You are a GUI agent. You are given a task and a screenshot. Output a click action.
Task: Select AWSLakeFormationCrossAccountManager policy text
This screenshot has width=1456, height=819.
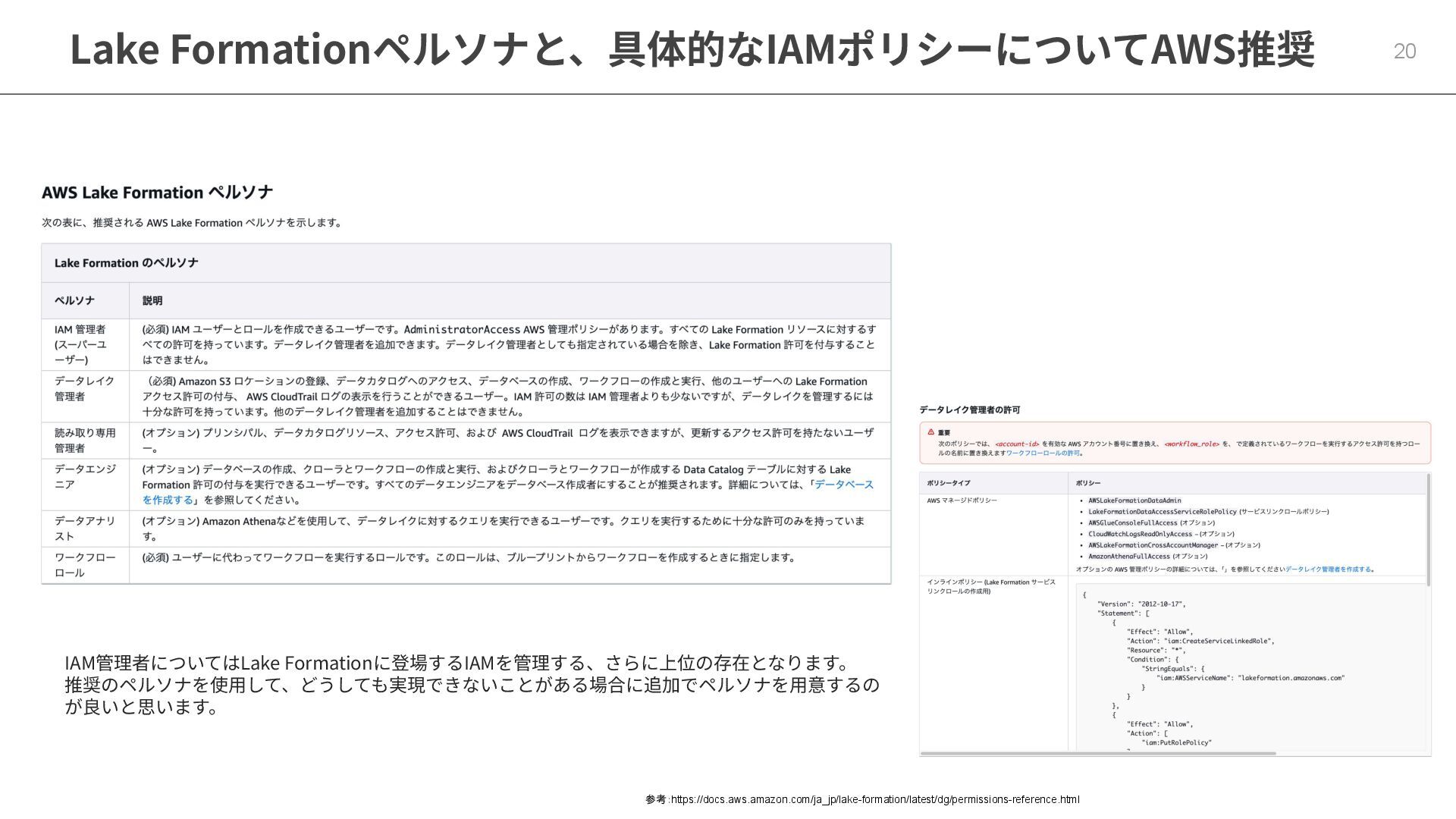[1153, 545]
